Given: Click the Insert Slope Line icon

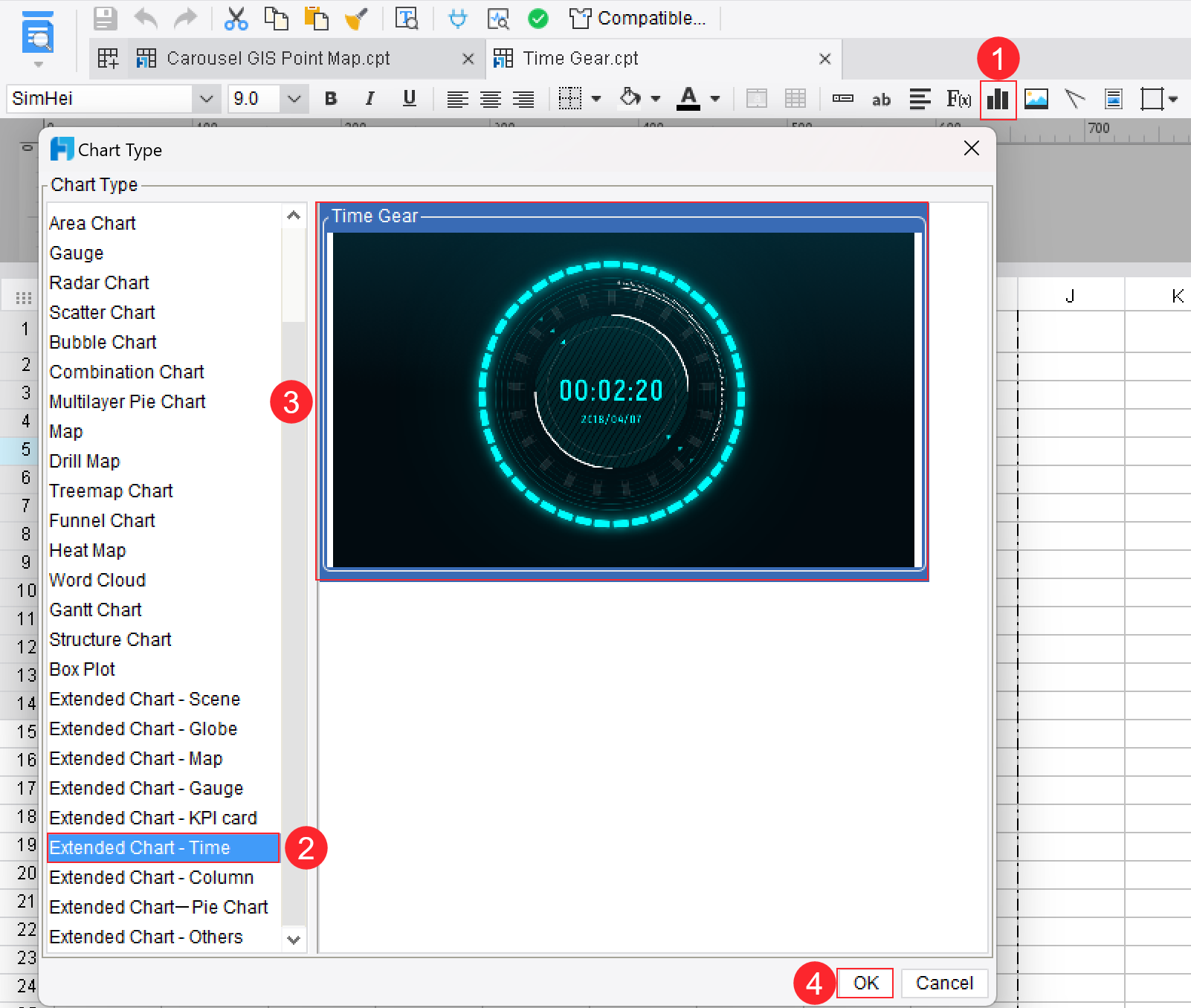Looking at the screenshot, I should (1075, 99).
